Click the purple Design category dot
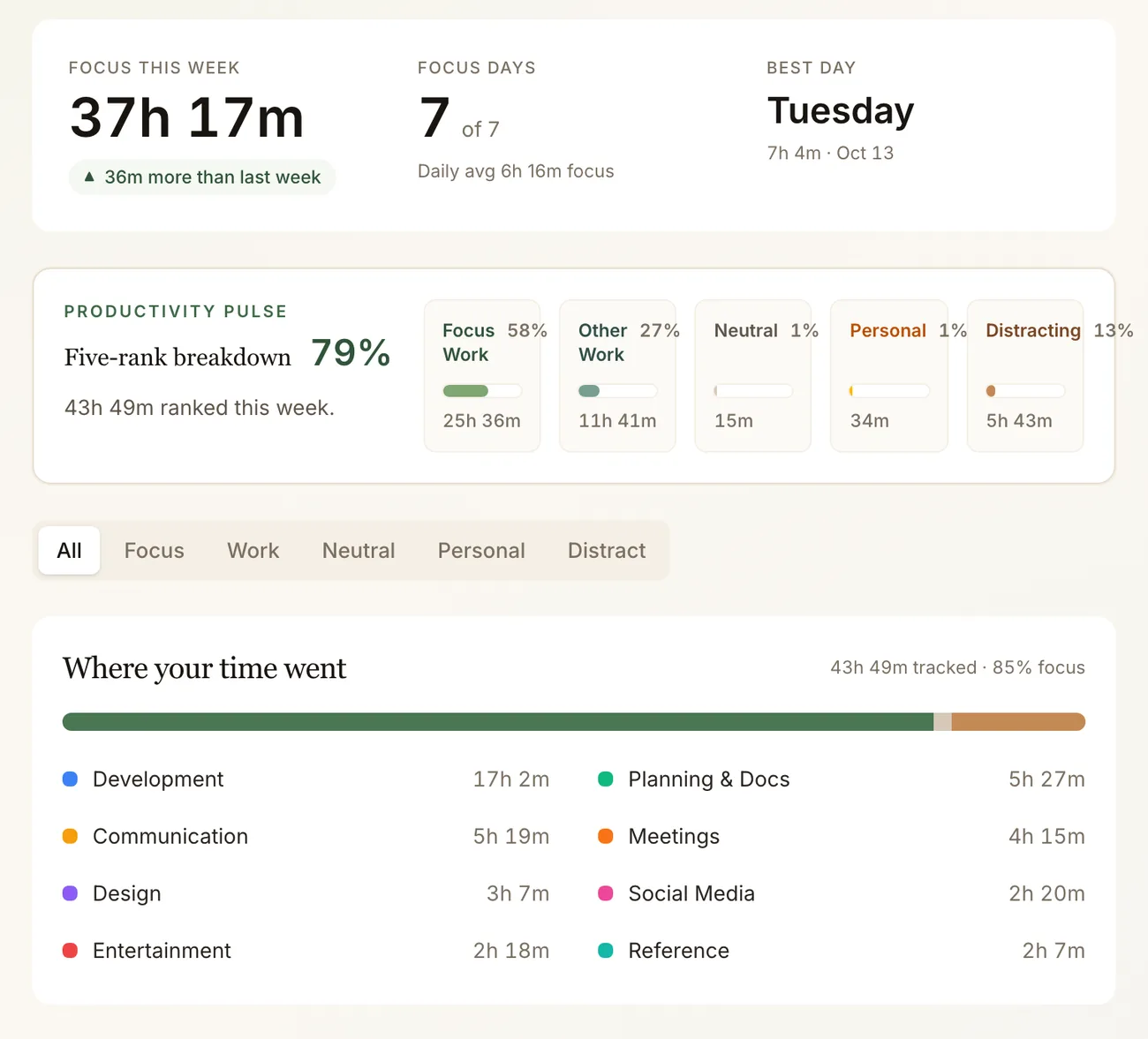This screenshot has height=1039, width=1148. pyautogui.click(x=70, y=893)
